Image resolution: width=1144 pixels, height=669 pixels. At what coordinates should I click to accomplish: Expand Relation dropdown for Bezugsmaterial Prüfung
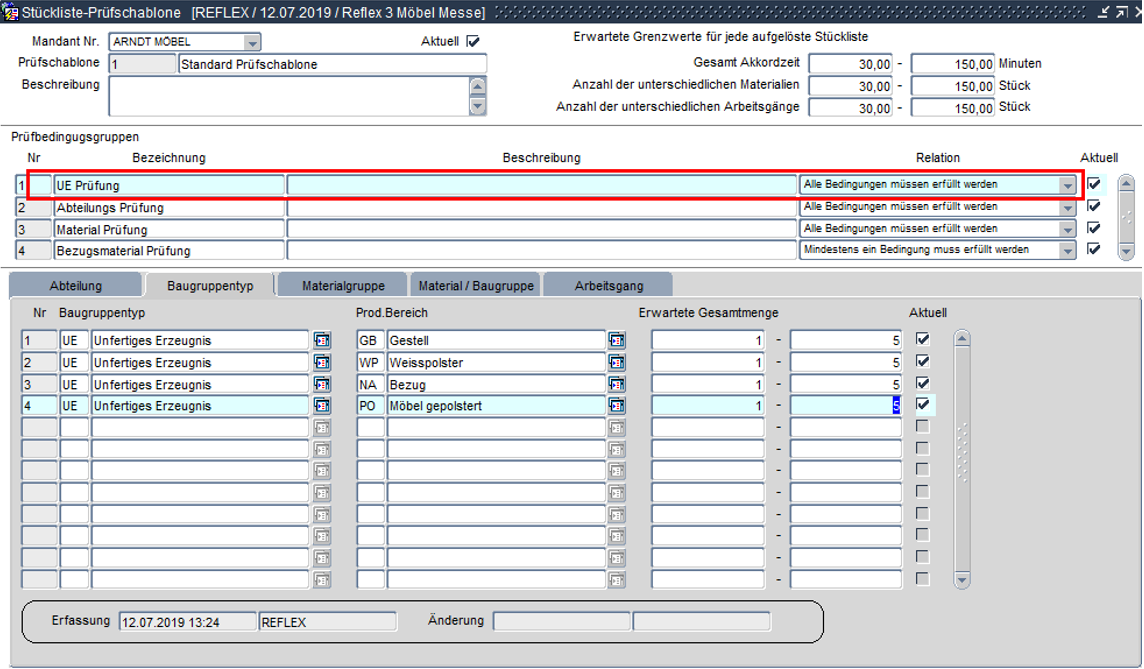[x=1067, y=250]
